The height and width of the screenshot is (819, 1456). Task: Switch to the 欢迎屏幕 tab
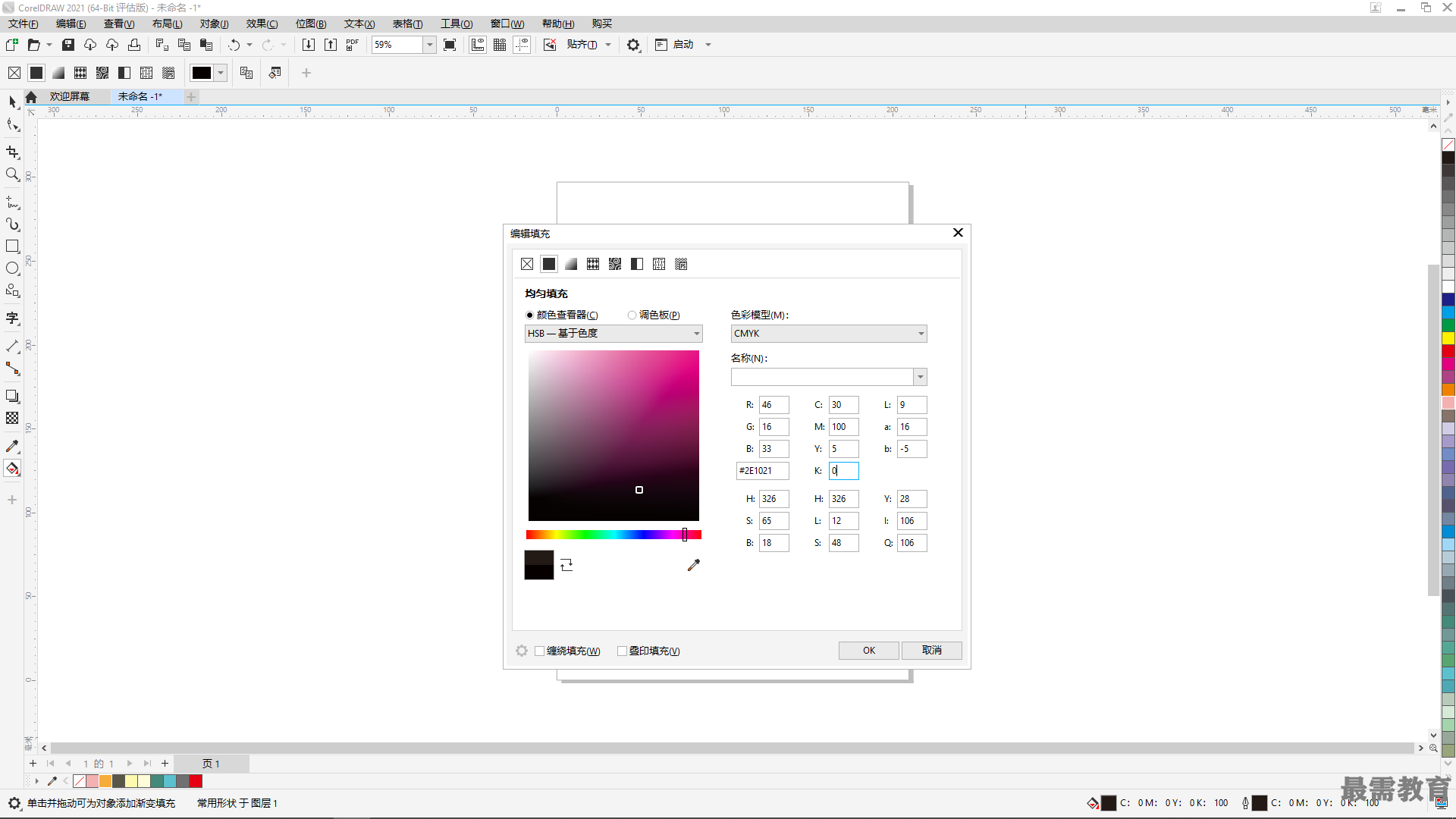[x=70, y=96]
